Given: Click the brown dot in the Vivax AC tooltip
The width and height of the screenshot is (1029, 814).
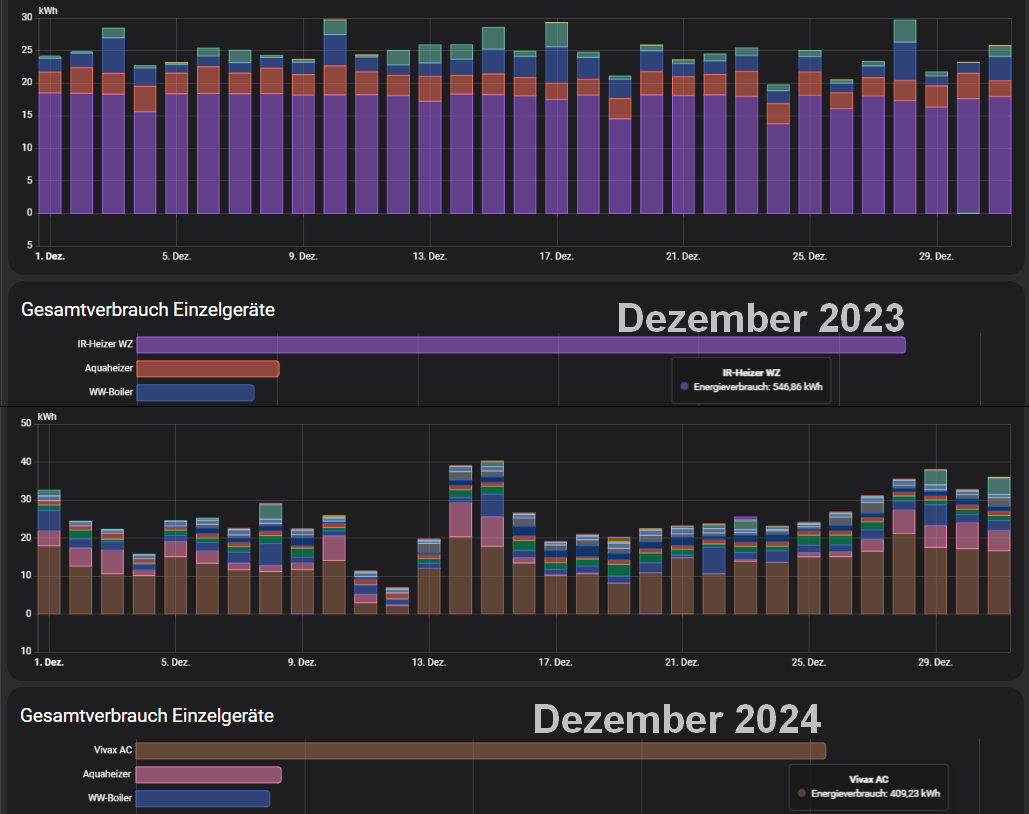Looking at the screenshot, I should 802,792.
